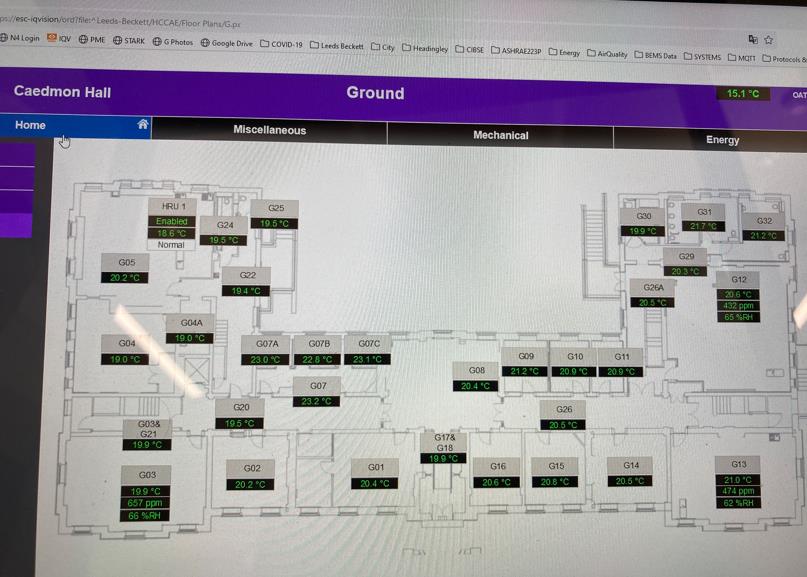
Task: Open the PME bookmark
Action: (x=92, y=40)
